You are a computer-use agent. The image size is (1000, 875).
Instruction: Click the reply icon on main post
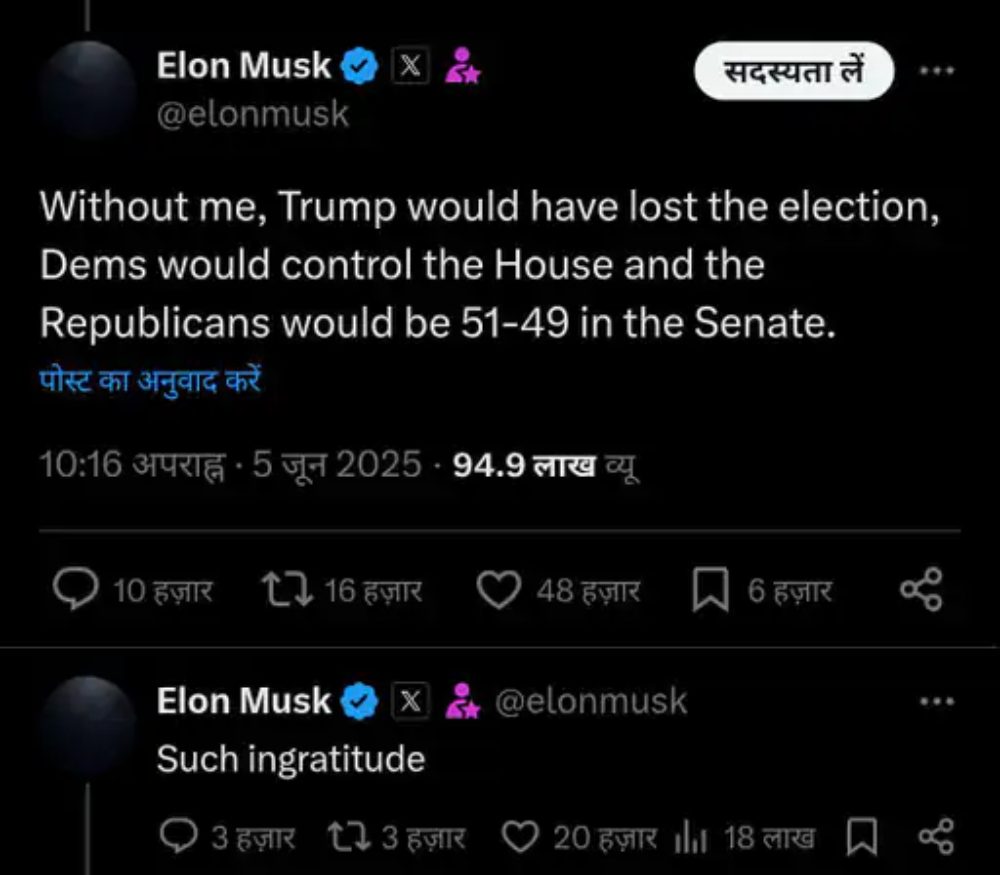pyautogui.click(x=74, y=591)
